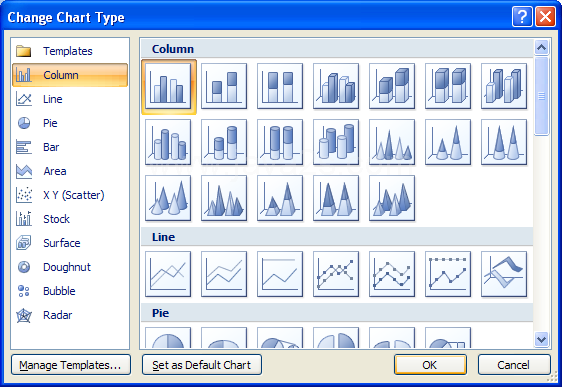Select the 3-D Line chart icon

coord(504,274)
